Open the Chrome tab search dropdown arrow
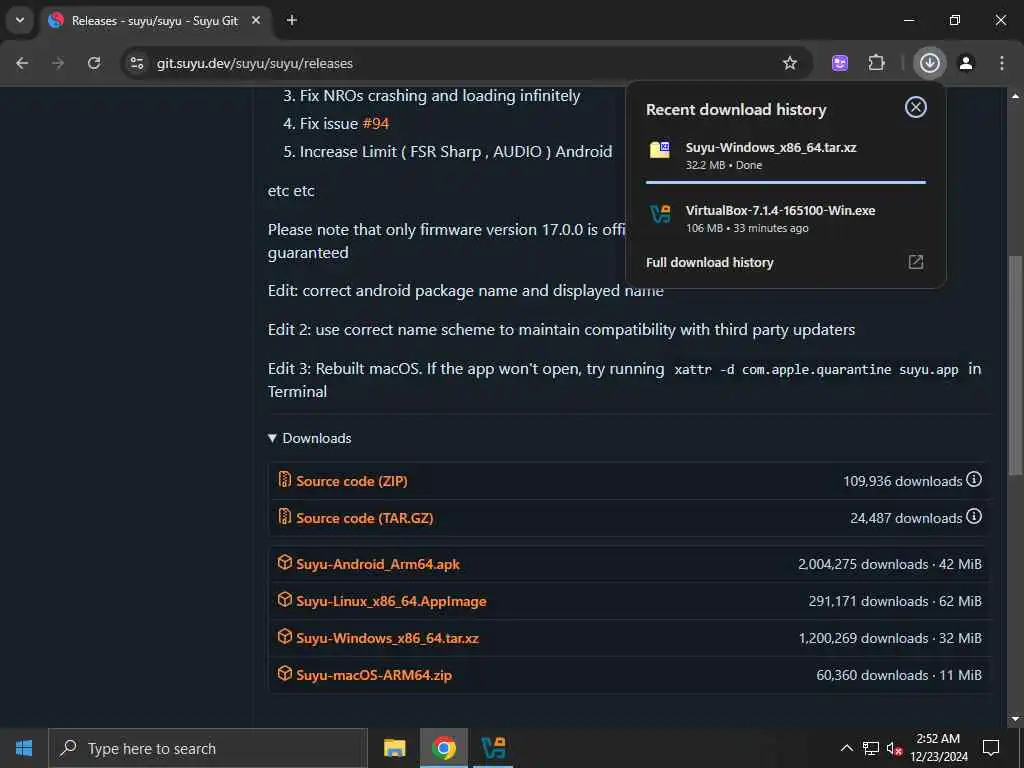Viewport: 1024px width, 768px height. 20,20
